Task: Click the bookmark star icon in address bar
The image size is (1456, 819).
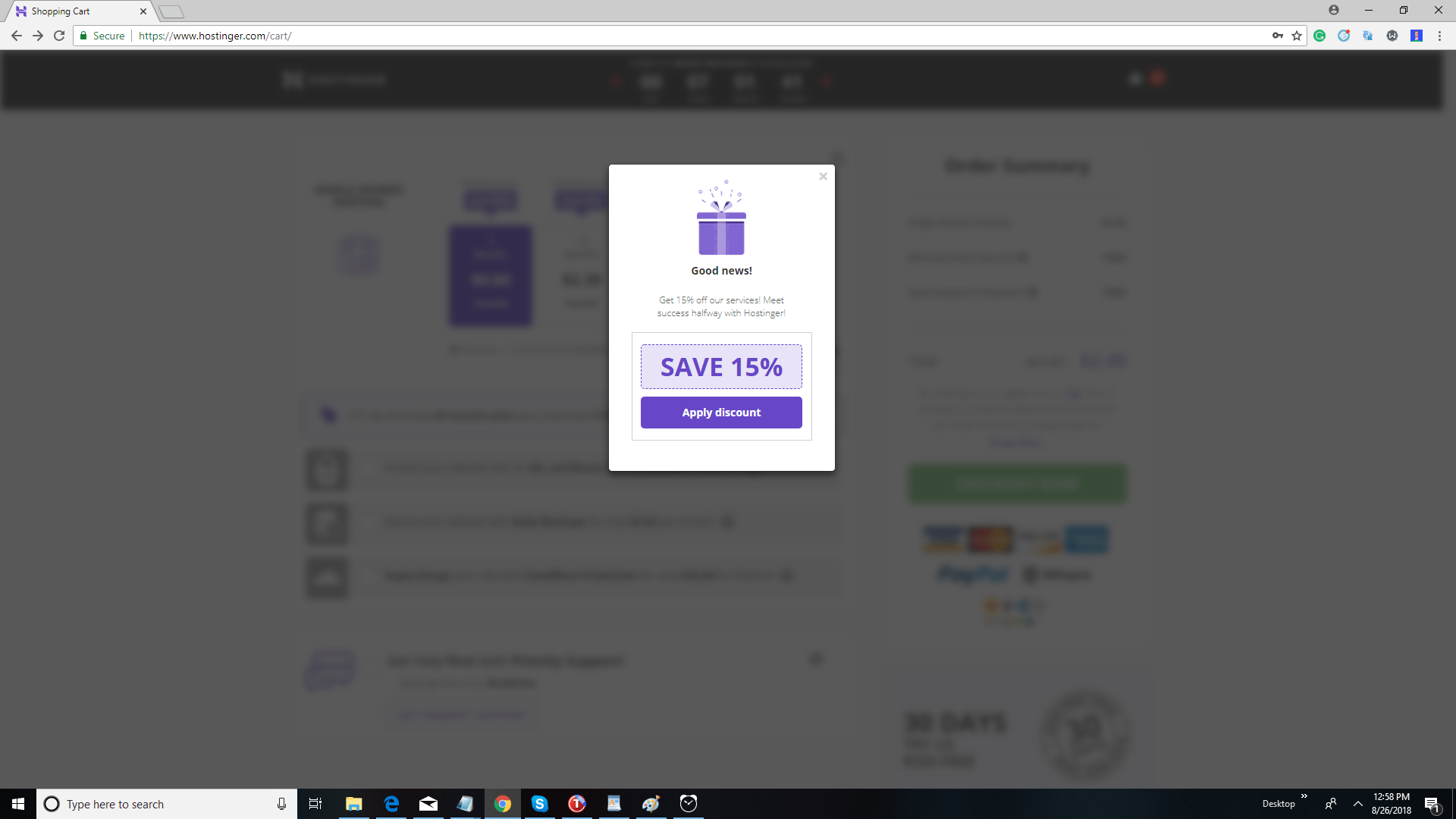Action: (1297, 36)
